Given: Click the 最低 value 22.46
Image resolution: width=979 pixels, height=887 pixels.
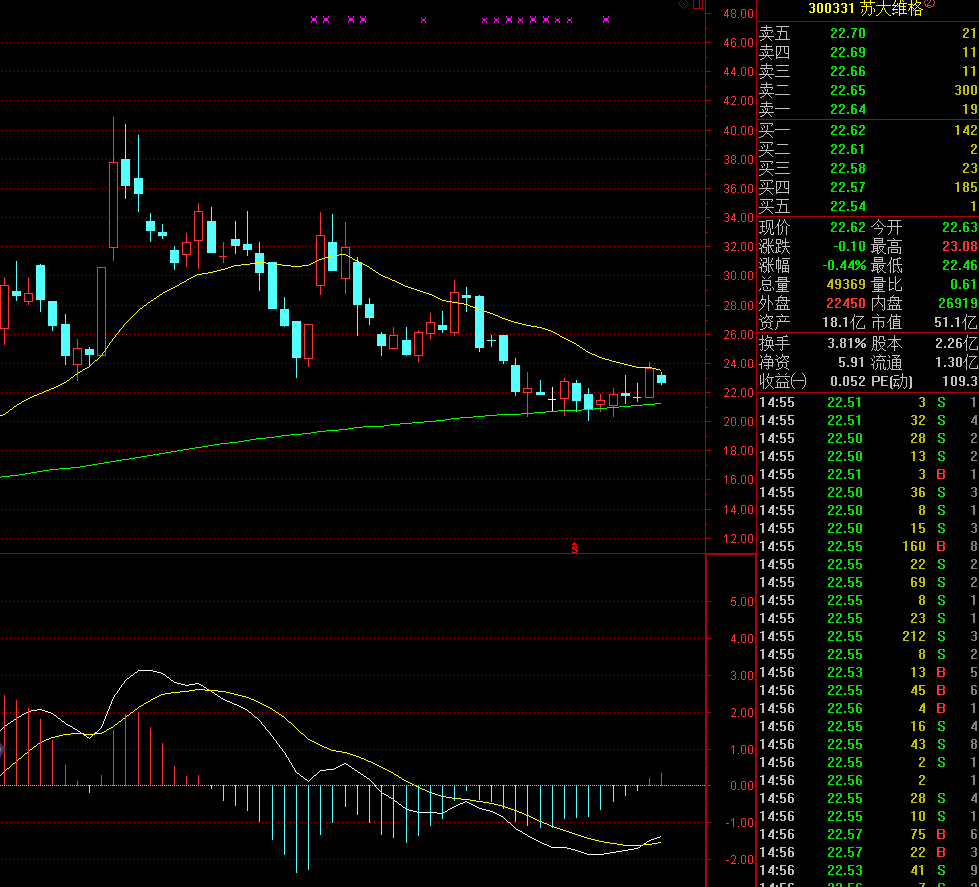Looking at the screenshot, I should click(960, 265).
